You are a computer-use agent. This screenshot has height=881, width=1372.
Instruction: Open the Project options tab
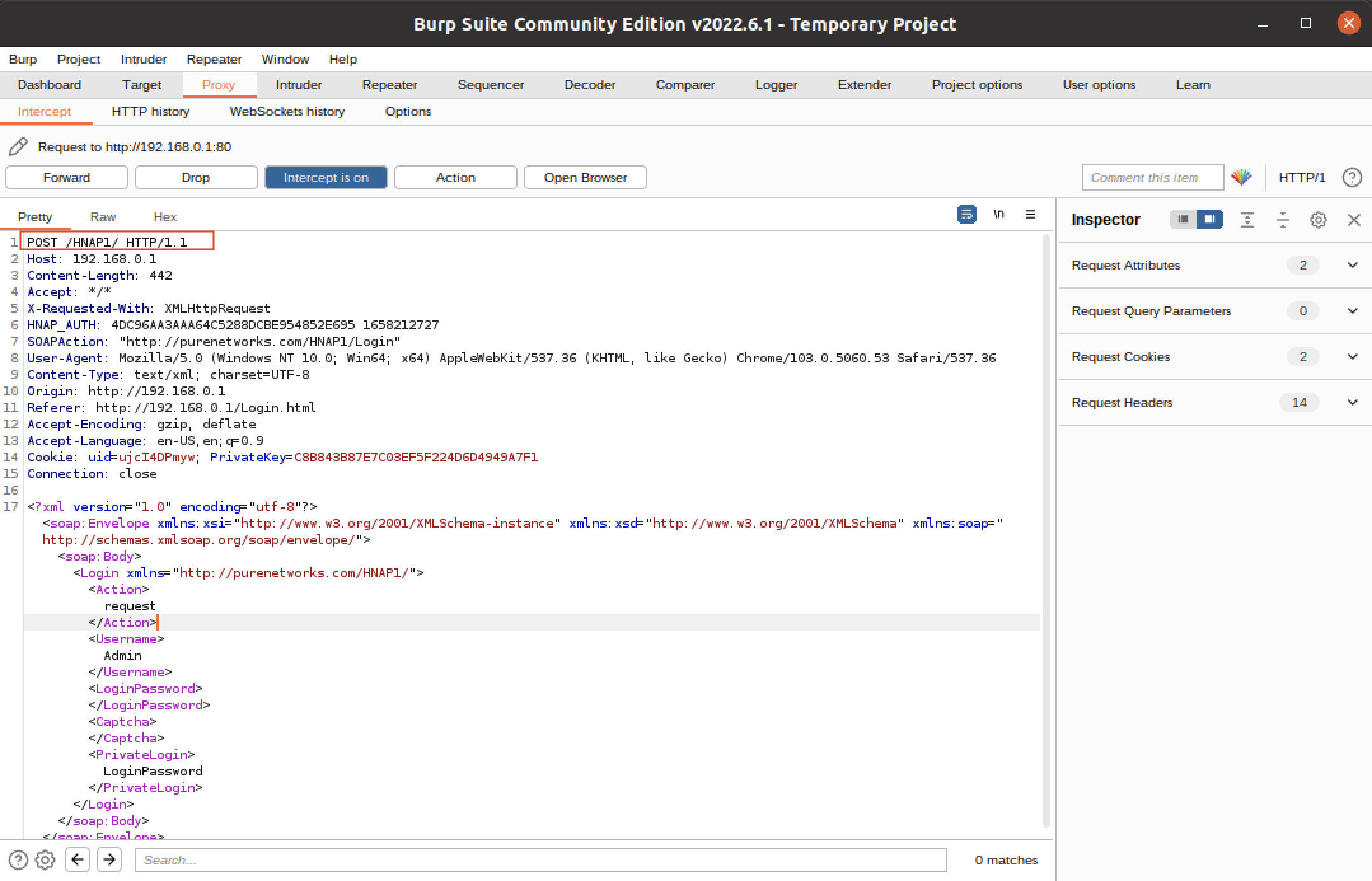click(977, 85)
